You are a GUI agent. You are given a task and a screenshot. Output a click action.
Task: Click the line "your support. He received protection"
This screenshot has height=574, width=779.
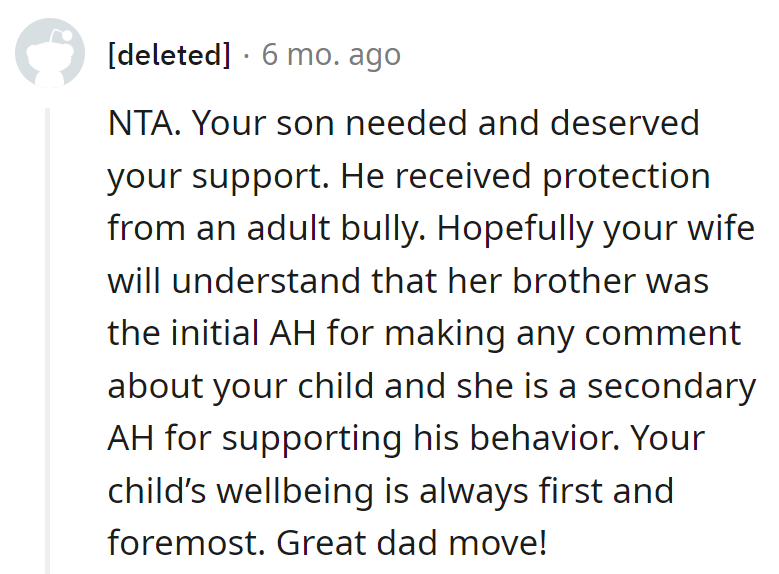point(409,176)
